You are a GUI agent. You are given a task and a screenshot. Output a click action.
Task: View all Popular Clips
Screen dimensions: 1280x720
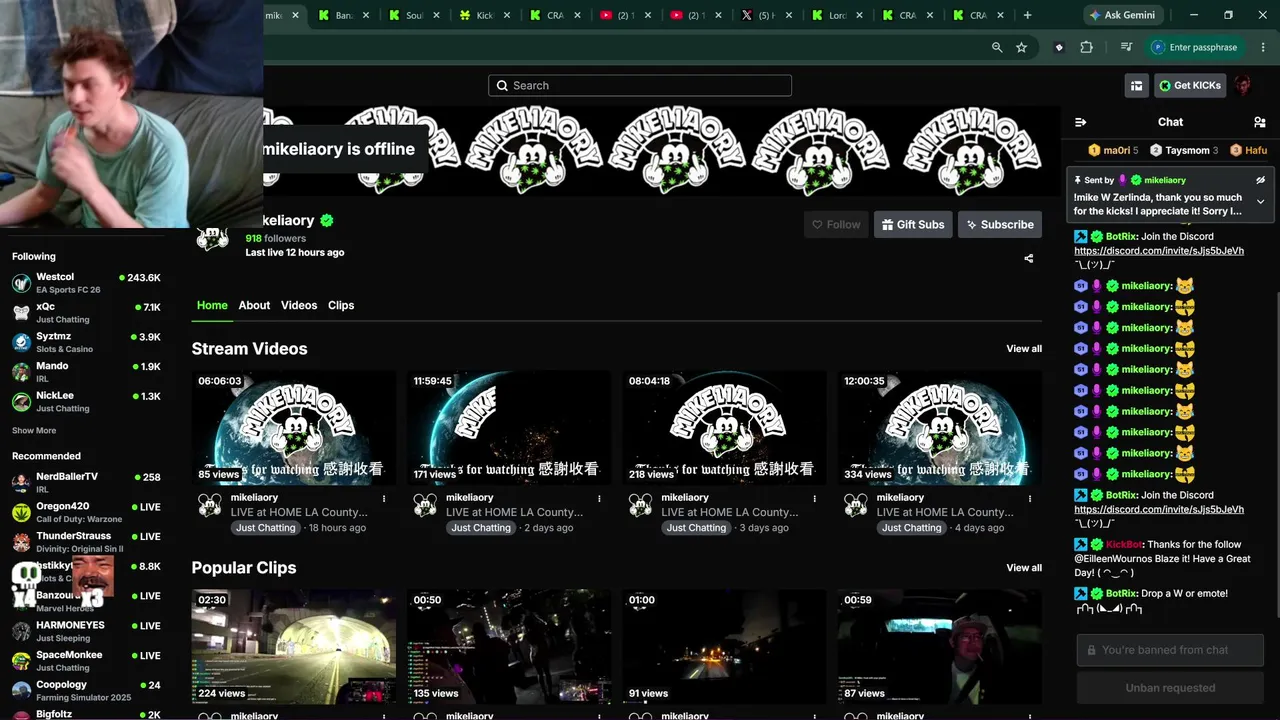coord(1024,568)
